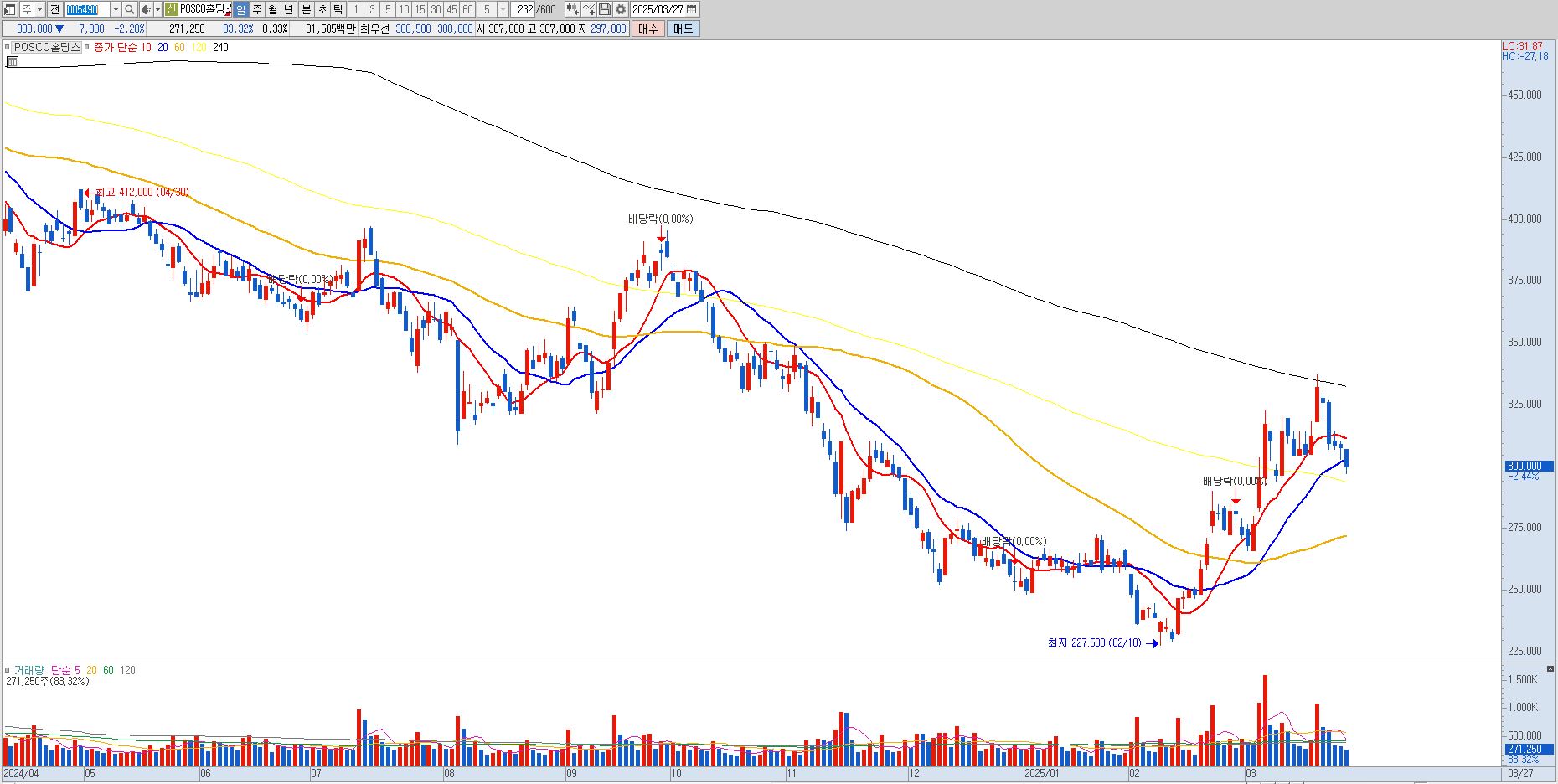Click the 매수 buy button
The image size is (1558, 784).
[x=648, y=28]
